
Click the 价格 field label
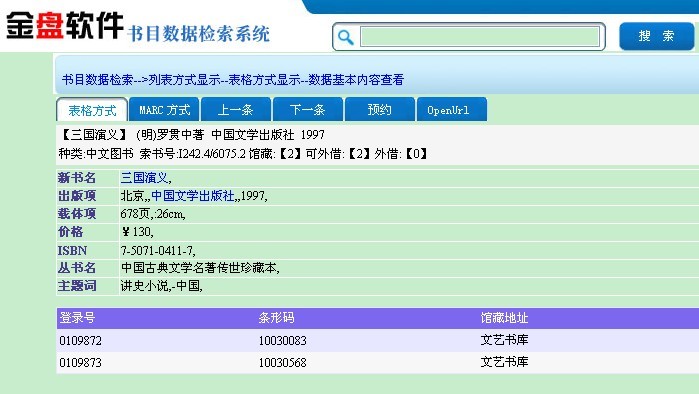(x=70, y=232)
